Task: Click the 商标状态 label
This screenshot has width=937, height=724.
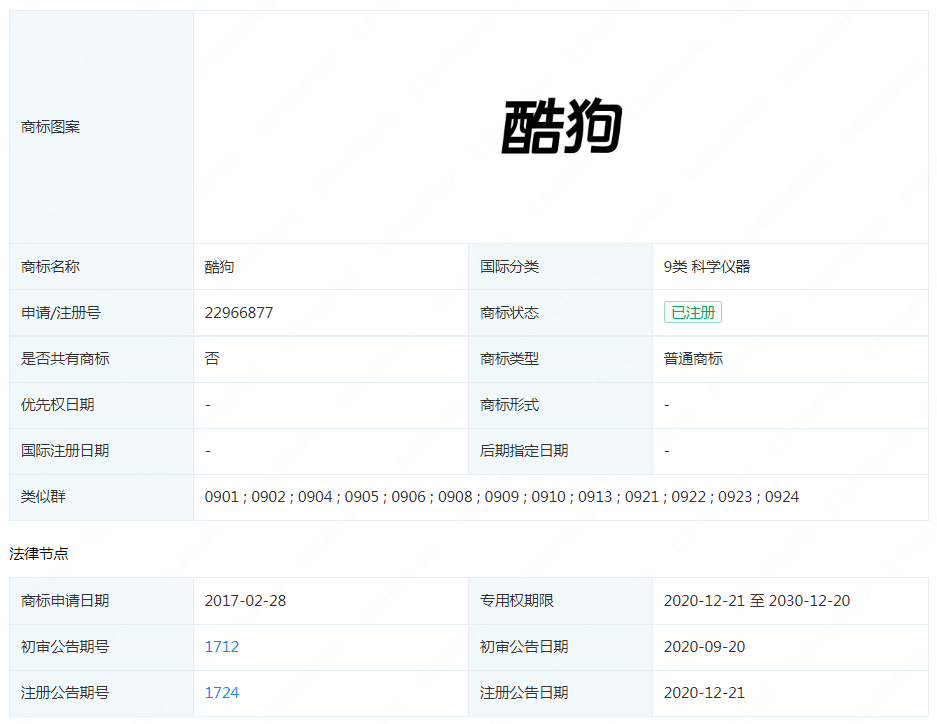Action: click(x=510, y=312)
